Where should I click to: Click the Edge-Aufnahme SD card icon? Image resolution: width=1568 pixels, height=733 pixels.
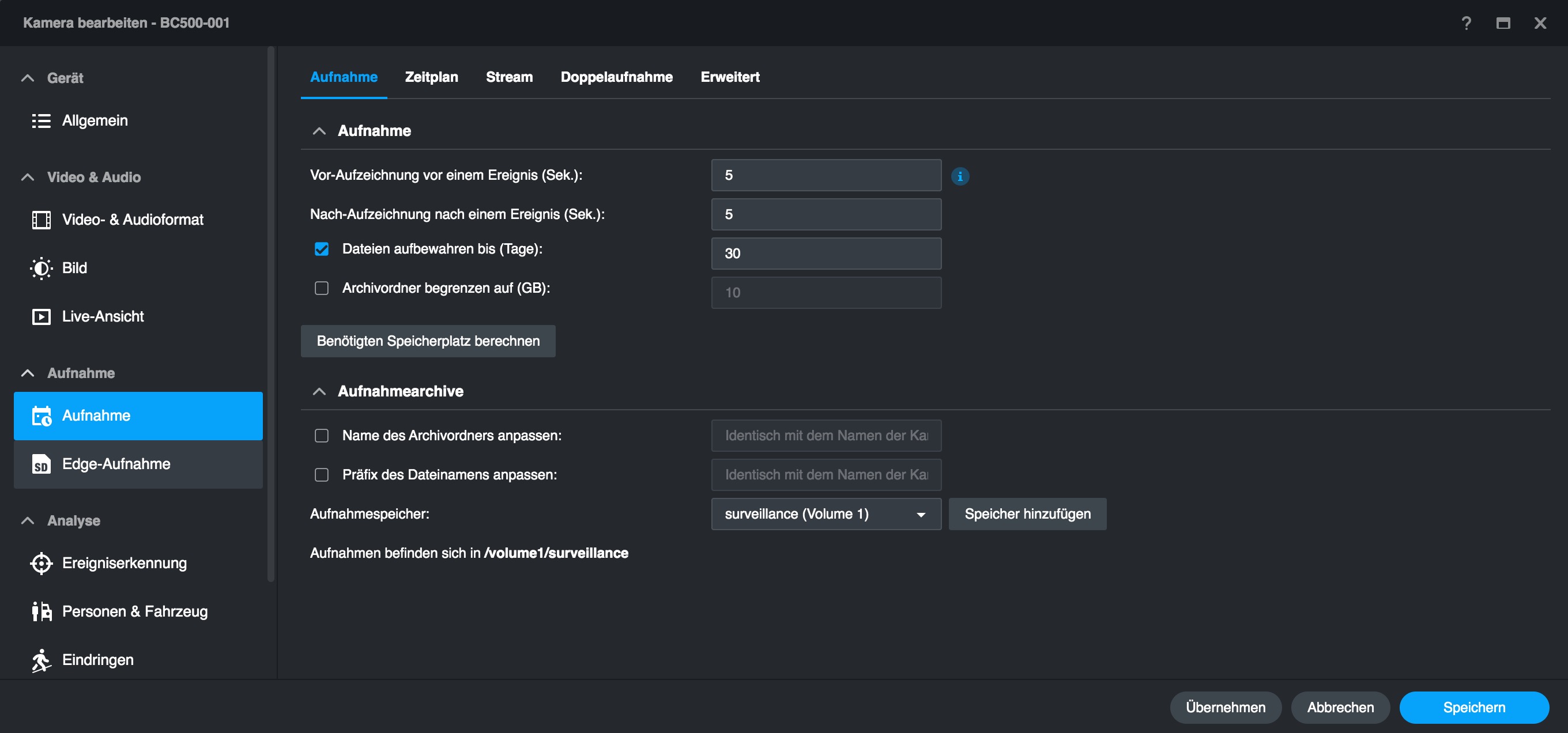point(41,464)
